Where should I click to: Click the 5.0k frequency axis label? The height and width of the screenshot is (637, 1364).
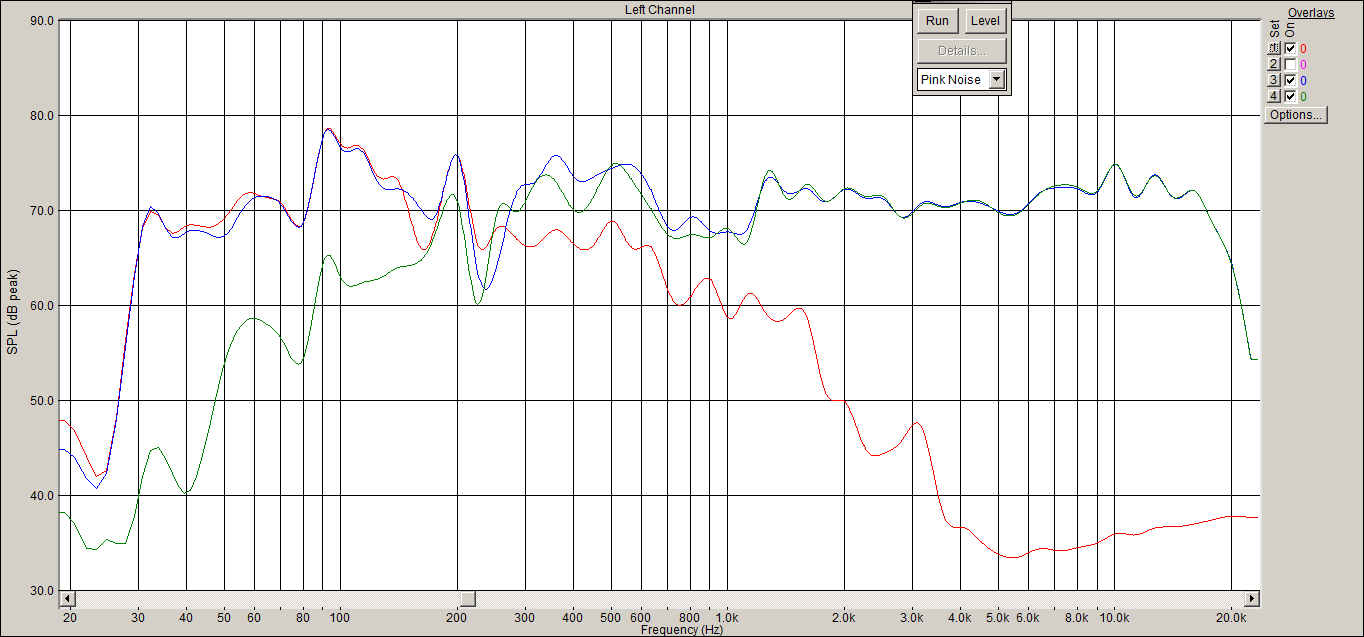click(x=998, y=618)
